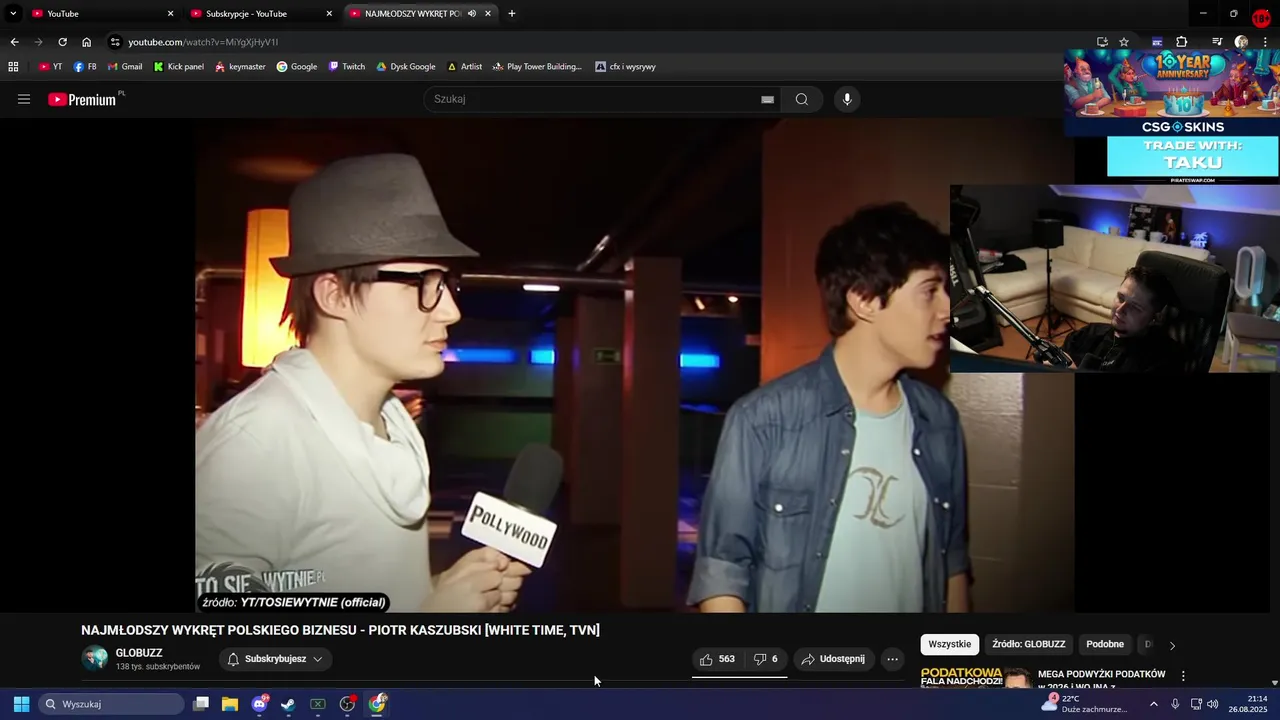The image size is (1280, 720).
Task: Open File Explorer from the taskbar
Action: (230, 704)
